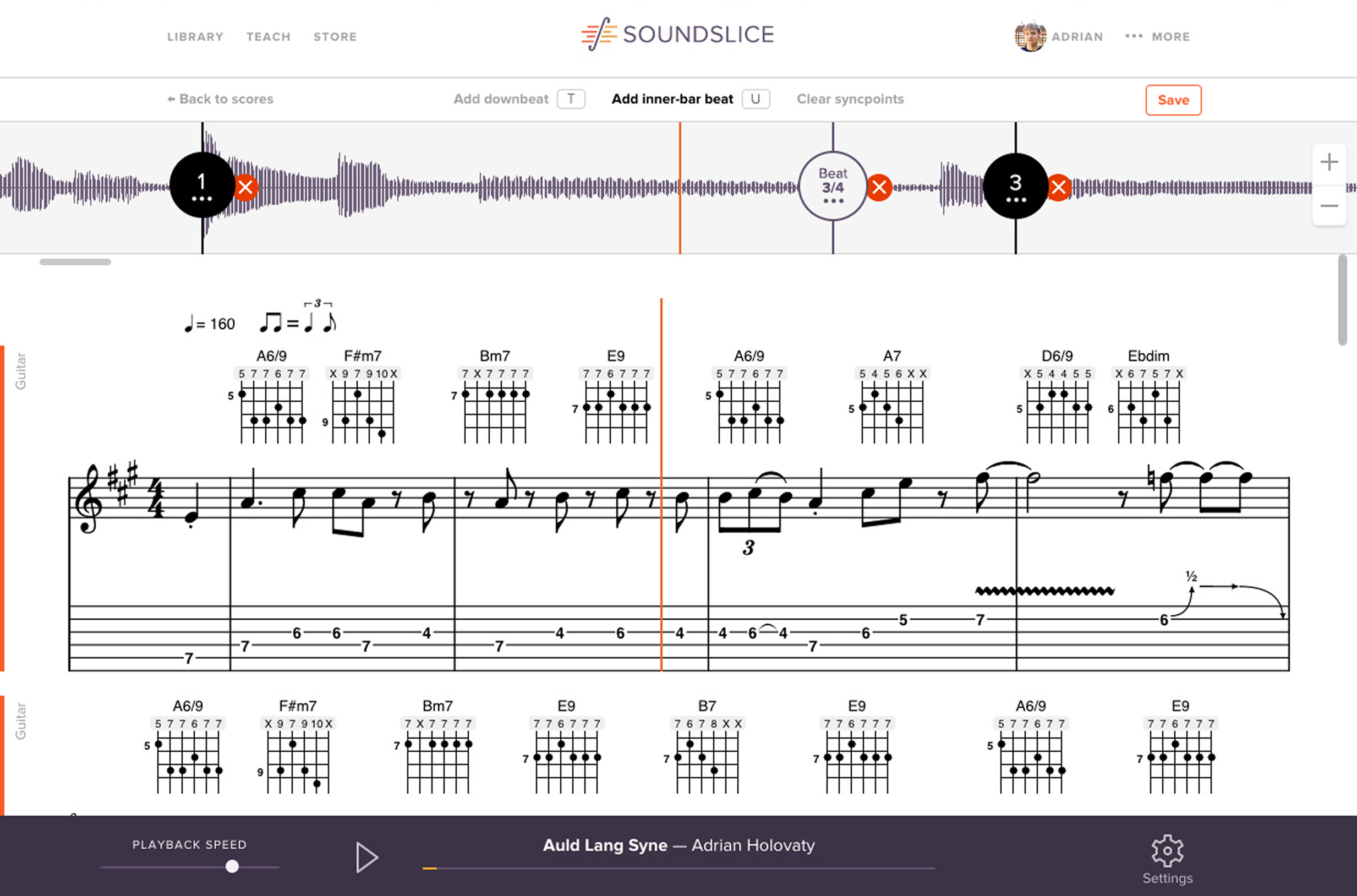Click the pickup note tab number 7

coord(189,658)
